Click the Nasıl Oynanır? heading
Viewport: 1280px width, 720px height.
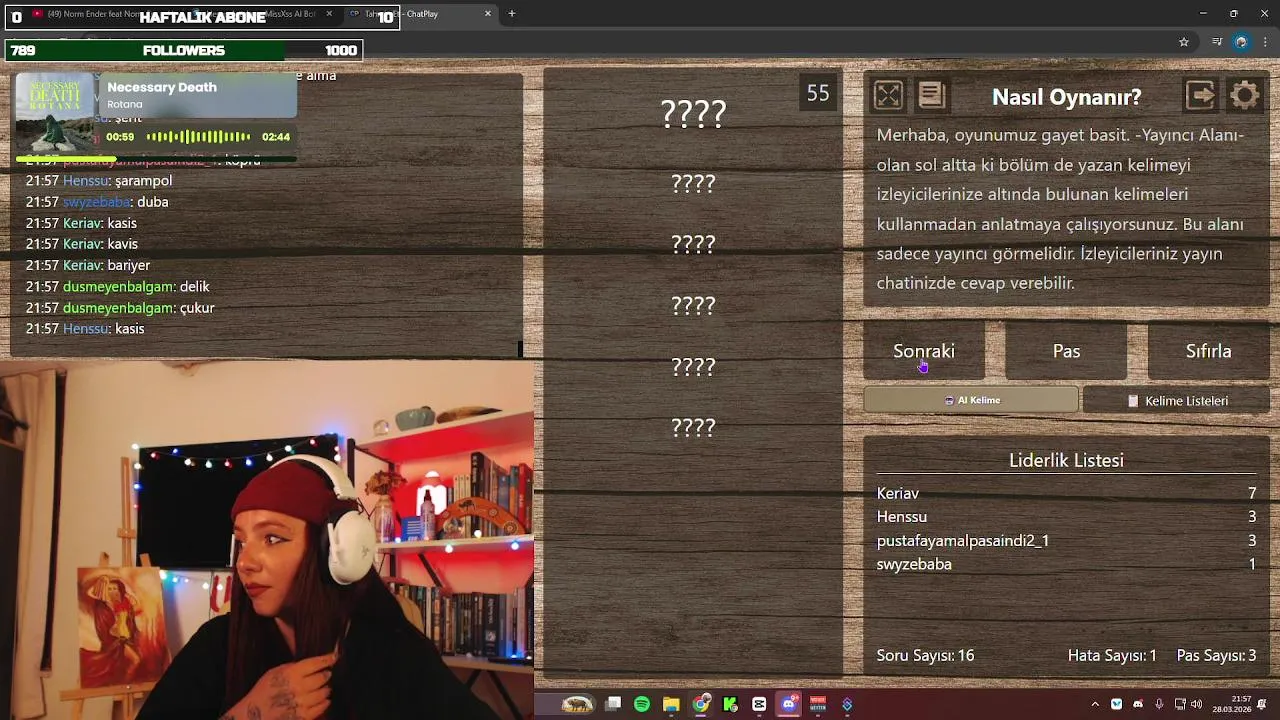pos(1066,97)
